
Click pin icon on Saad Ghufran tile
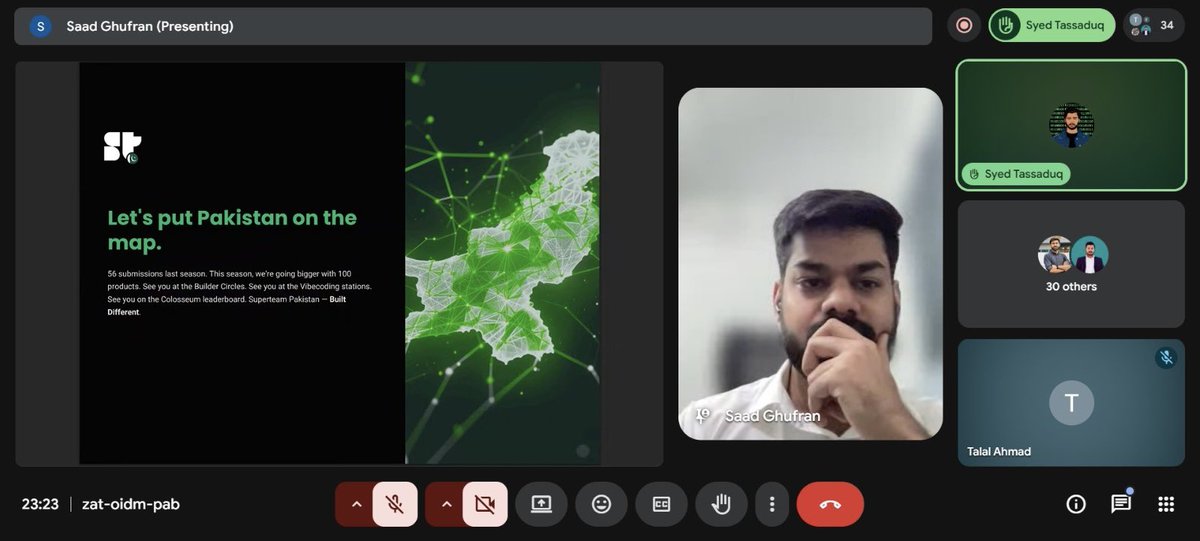click(x=702, y=416)
